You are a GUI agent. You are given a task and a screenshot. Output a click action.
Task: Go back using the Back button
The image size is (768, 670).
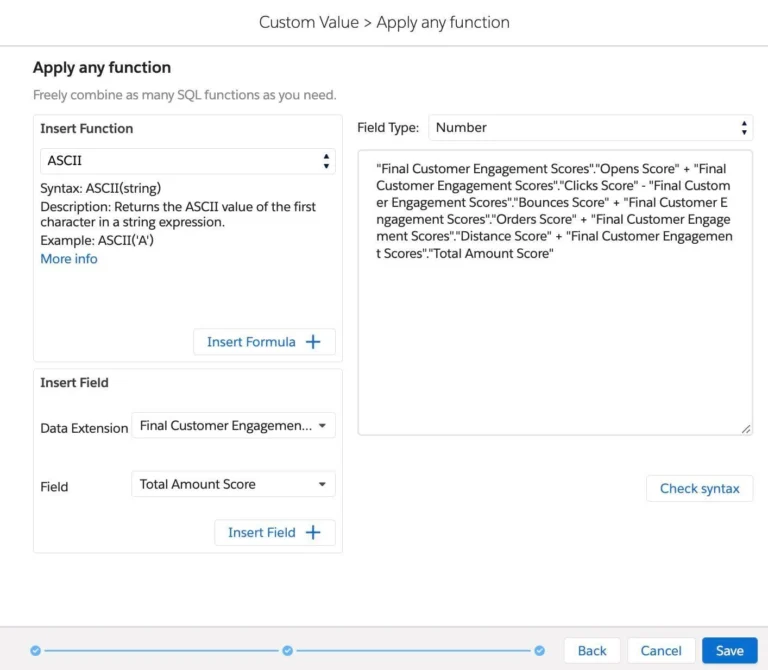(592, 651)
